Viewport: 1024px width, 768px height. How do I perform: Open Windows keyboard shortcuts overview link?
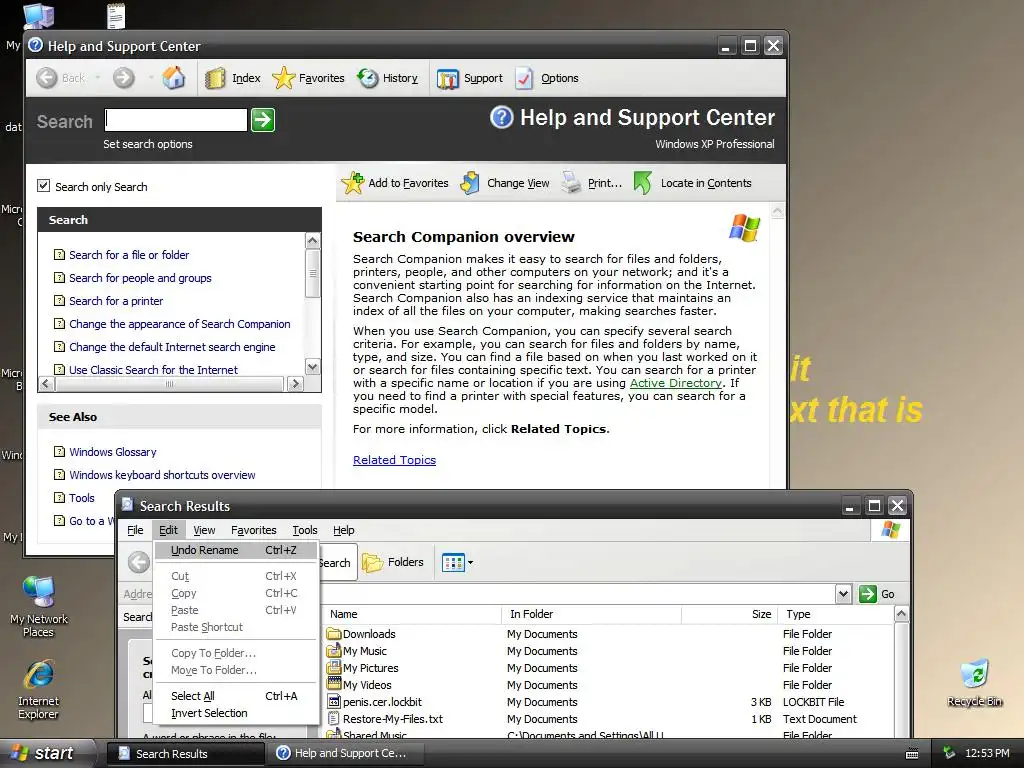[x=162, y=475]
